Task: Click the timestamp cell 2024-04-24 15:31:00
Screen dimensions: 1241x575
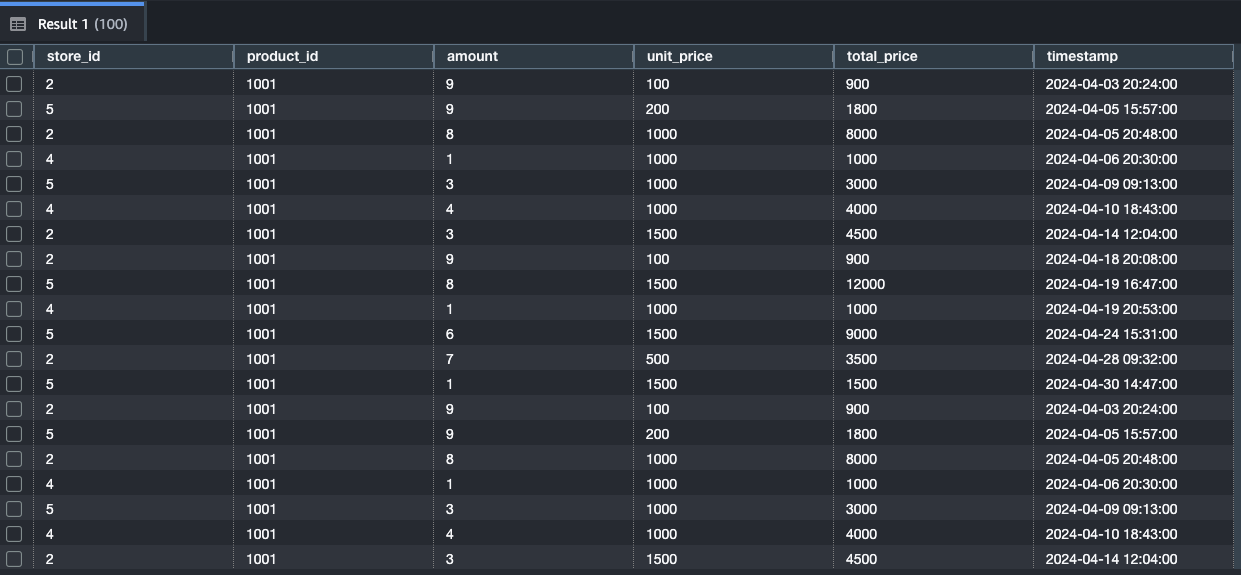Action: 1111,334
